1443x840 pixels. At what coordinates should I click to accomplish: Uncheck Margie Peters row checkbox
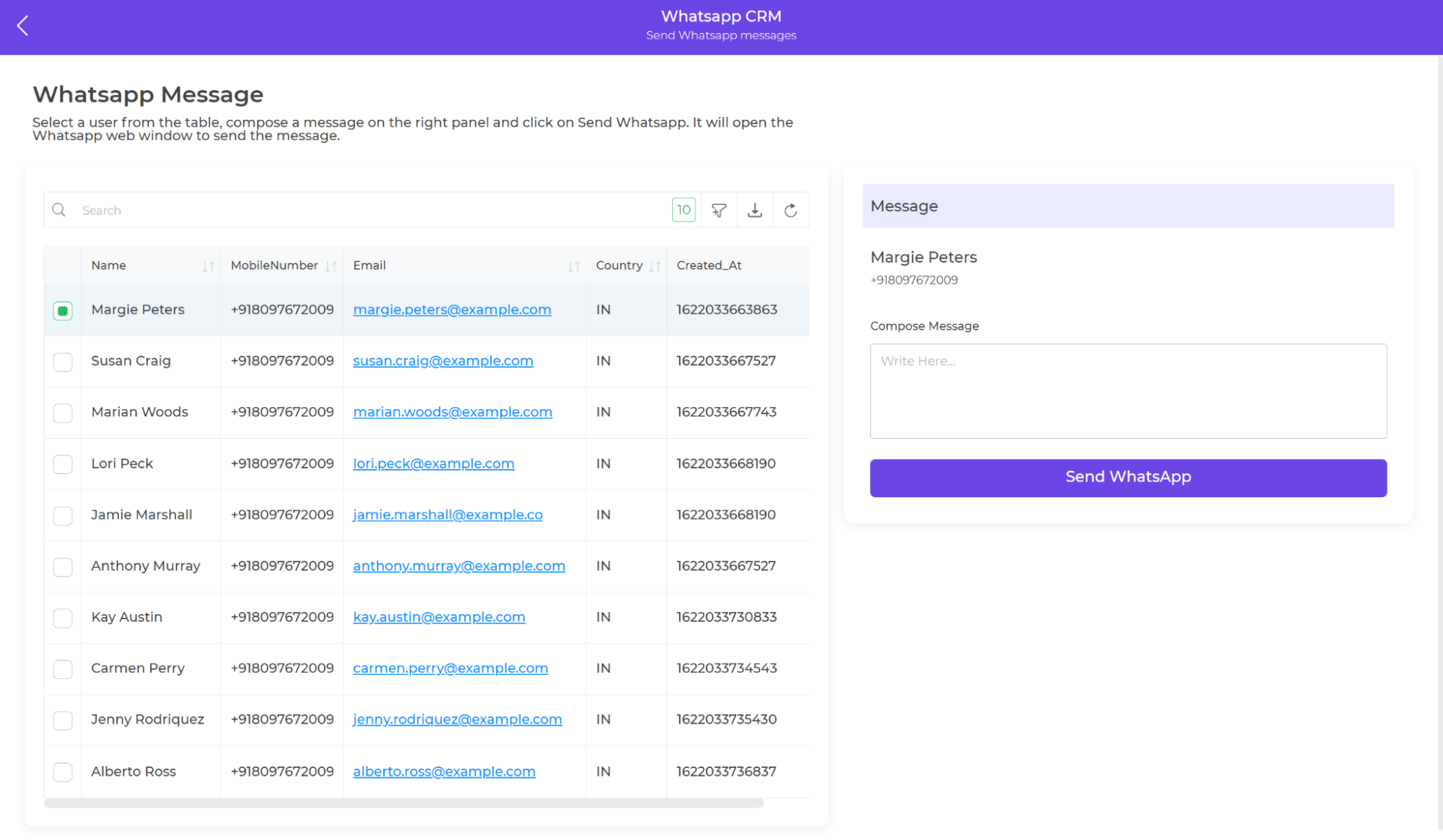click(x=63, y=310)
